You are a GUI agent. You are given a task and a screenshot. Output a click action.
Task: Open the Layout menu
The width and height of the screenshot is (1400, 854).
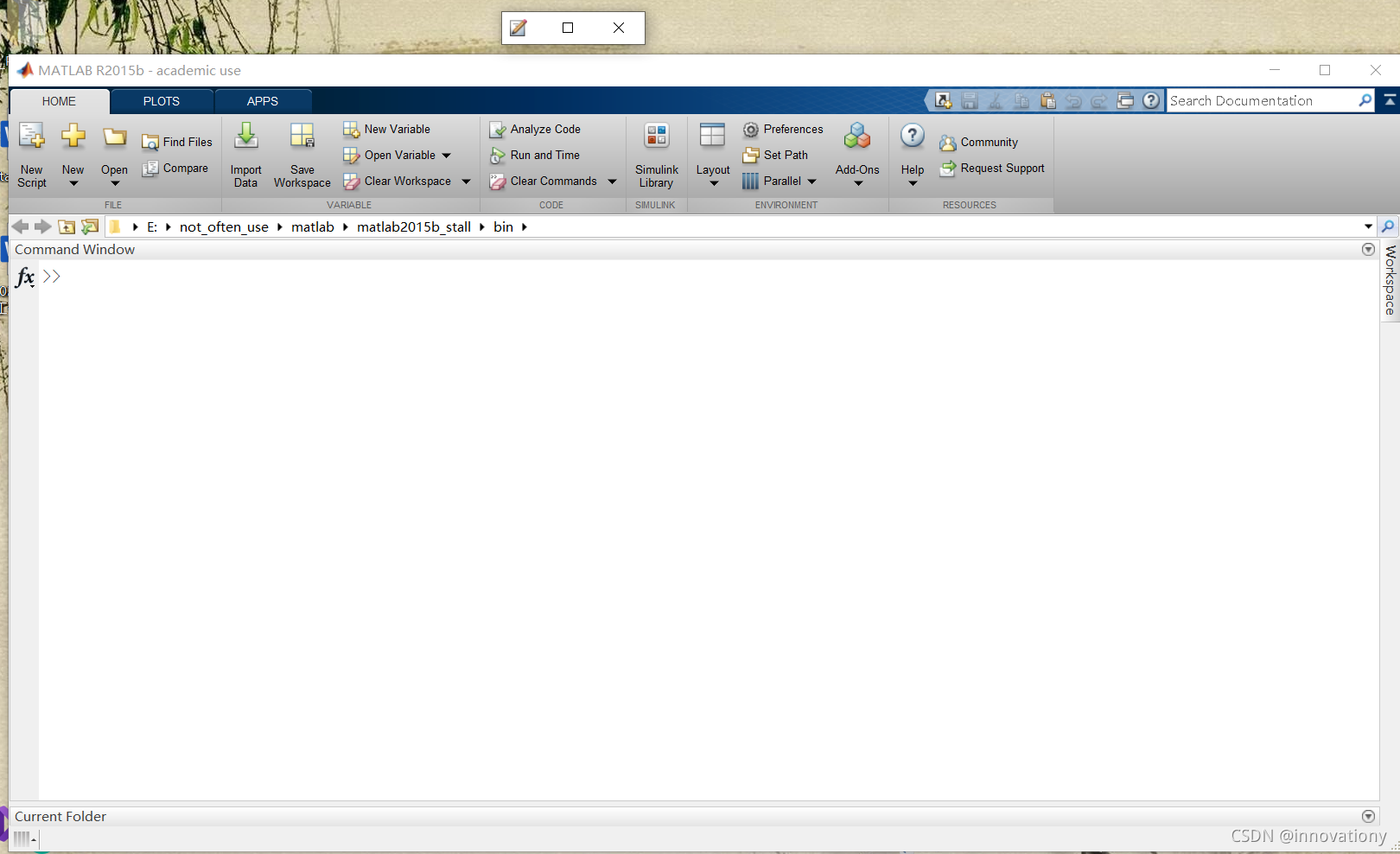(x=713, y=155)
